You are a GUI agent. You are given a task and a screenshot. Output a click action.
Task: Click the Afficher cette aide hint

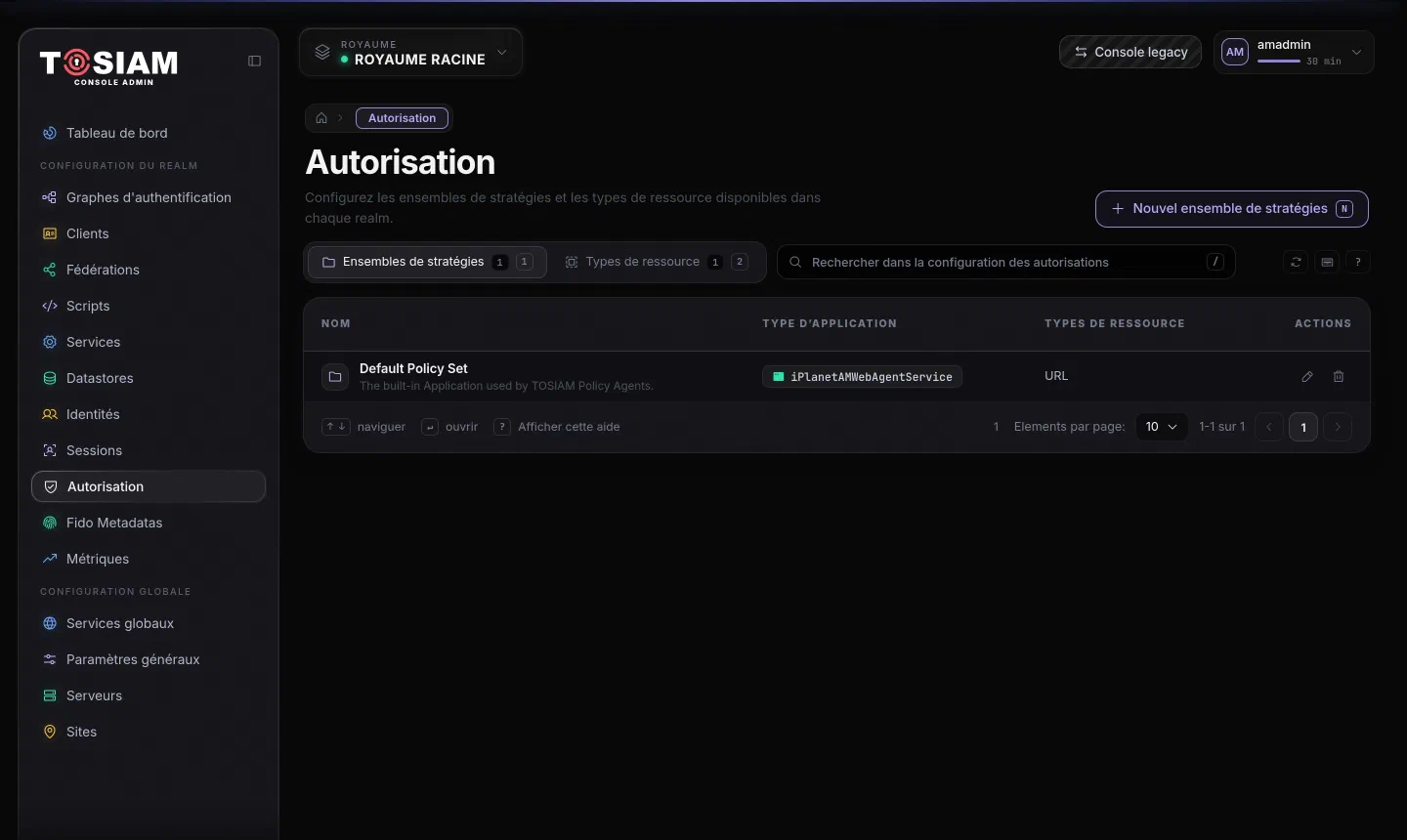(x=557, y=427)
